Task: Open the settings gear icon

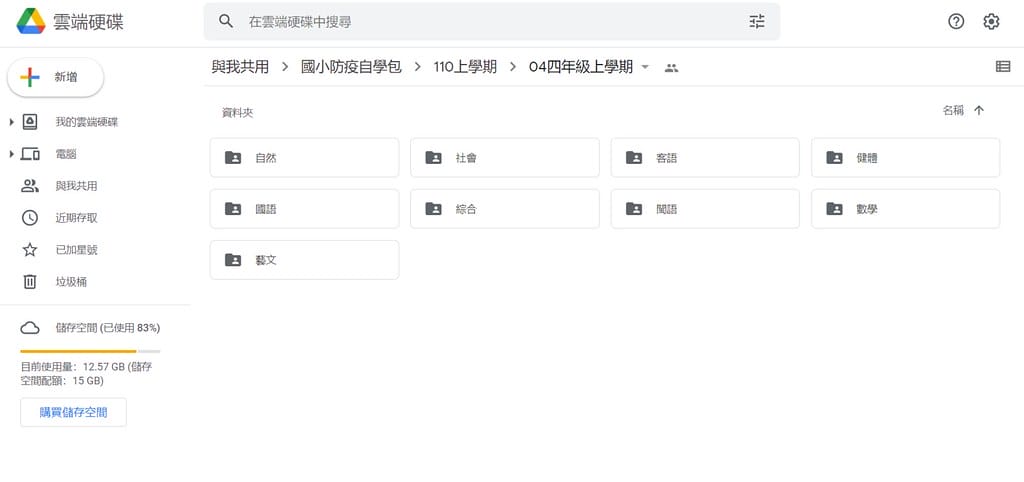Action: point(991,22)
